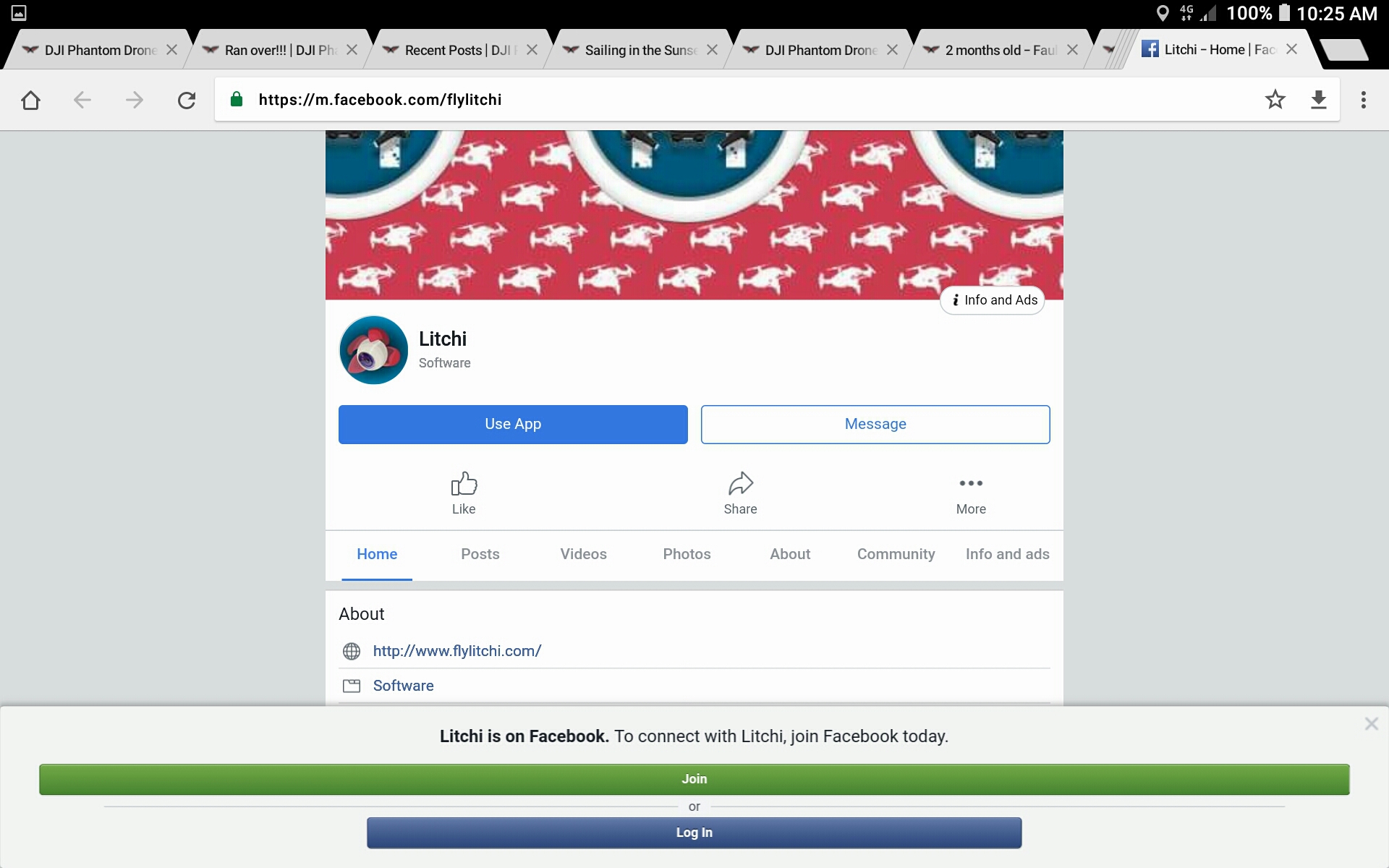Click the Share arrow icon
Screen dimensions: 1389x868
click(x=740, y=483)
